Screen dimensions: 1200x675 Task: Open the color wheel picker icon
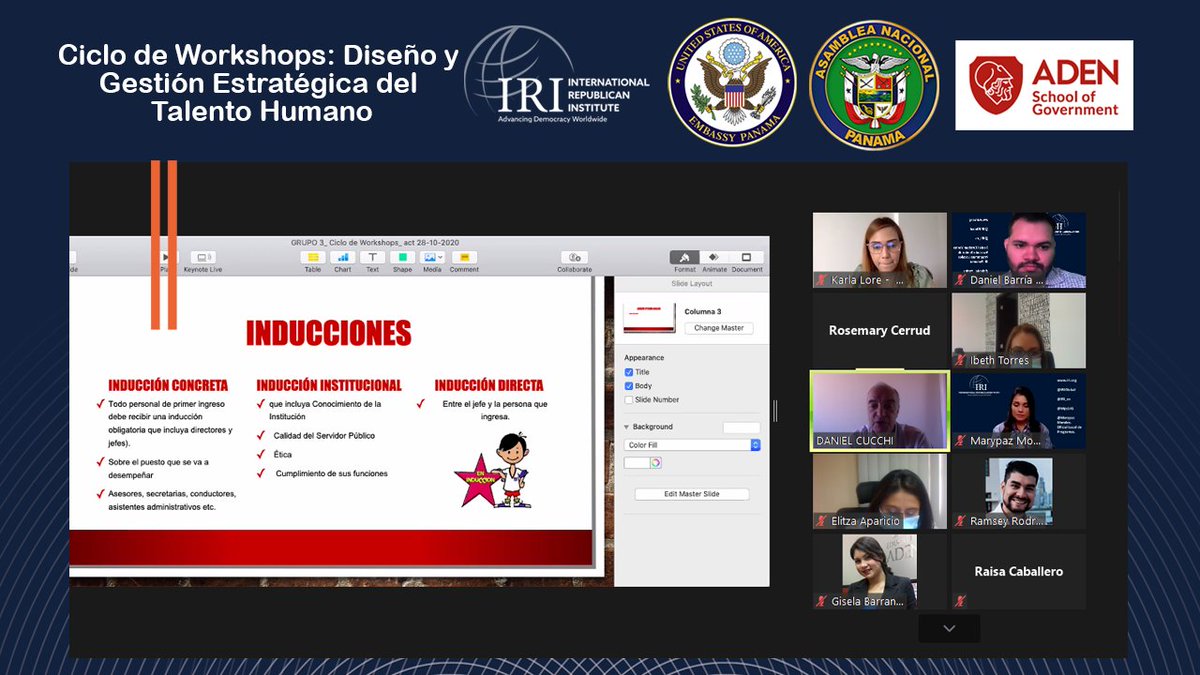656,462
